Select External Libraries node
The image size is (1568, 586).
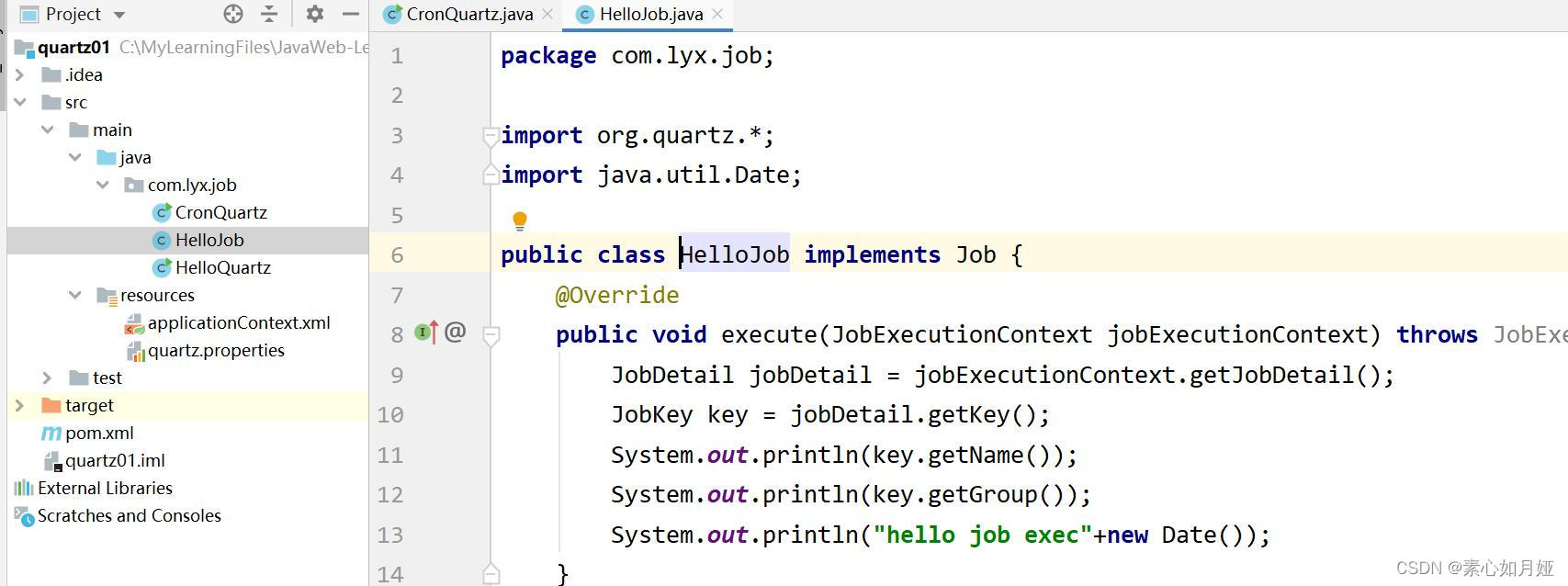point(105,488)
